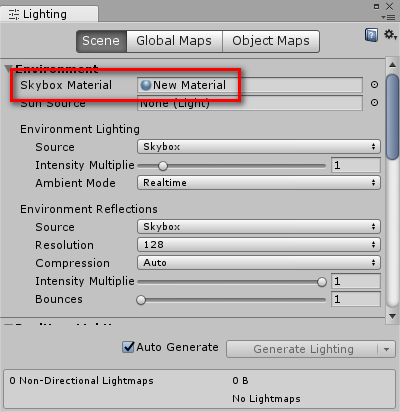Viewport: 400px width, 412px height.
Task: Open Environment Reflections Source dropdown
Action: pos(259,227)
